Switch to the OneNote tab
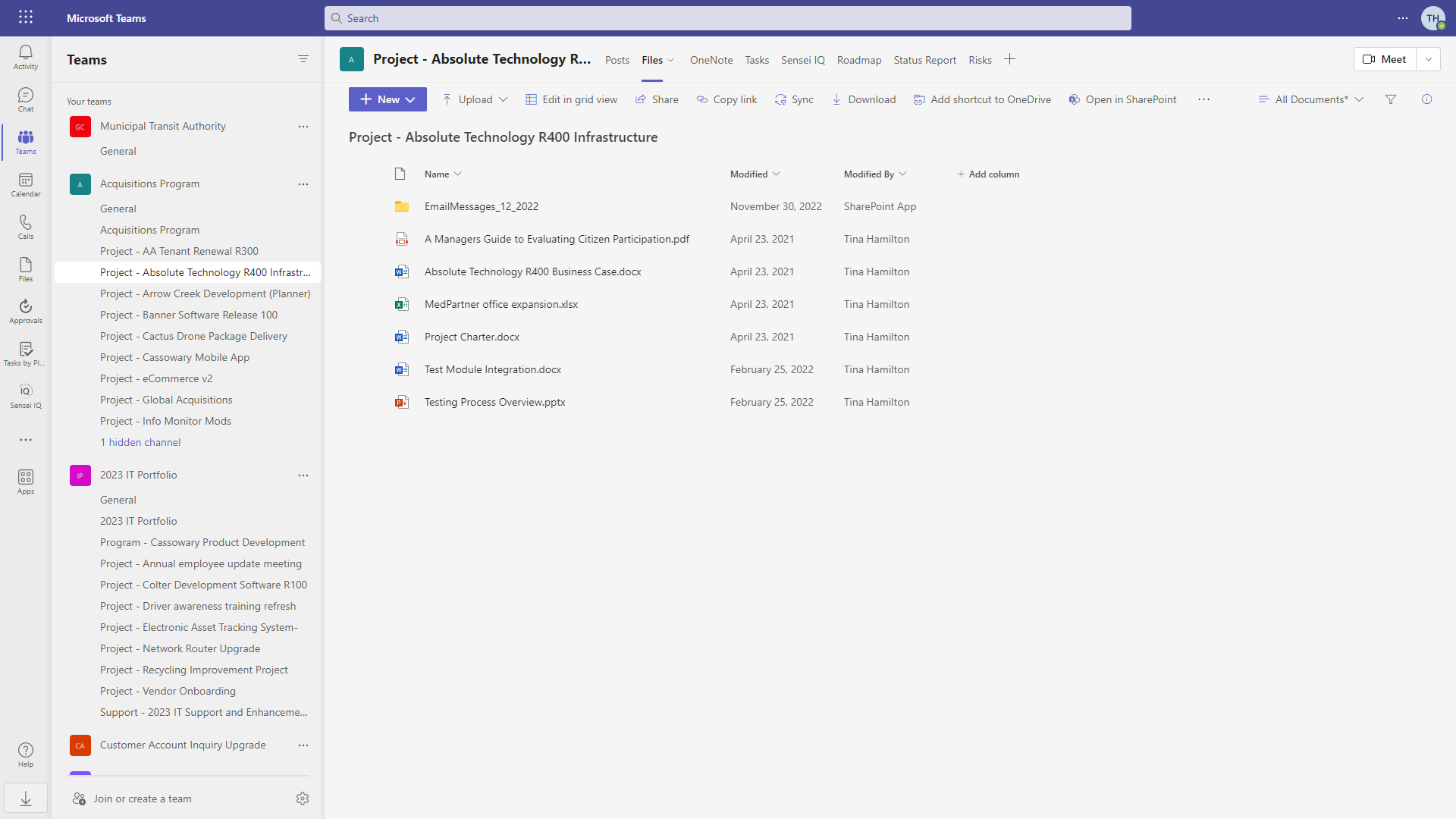The image size is (1456, 819). (711, 60)
